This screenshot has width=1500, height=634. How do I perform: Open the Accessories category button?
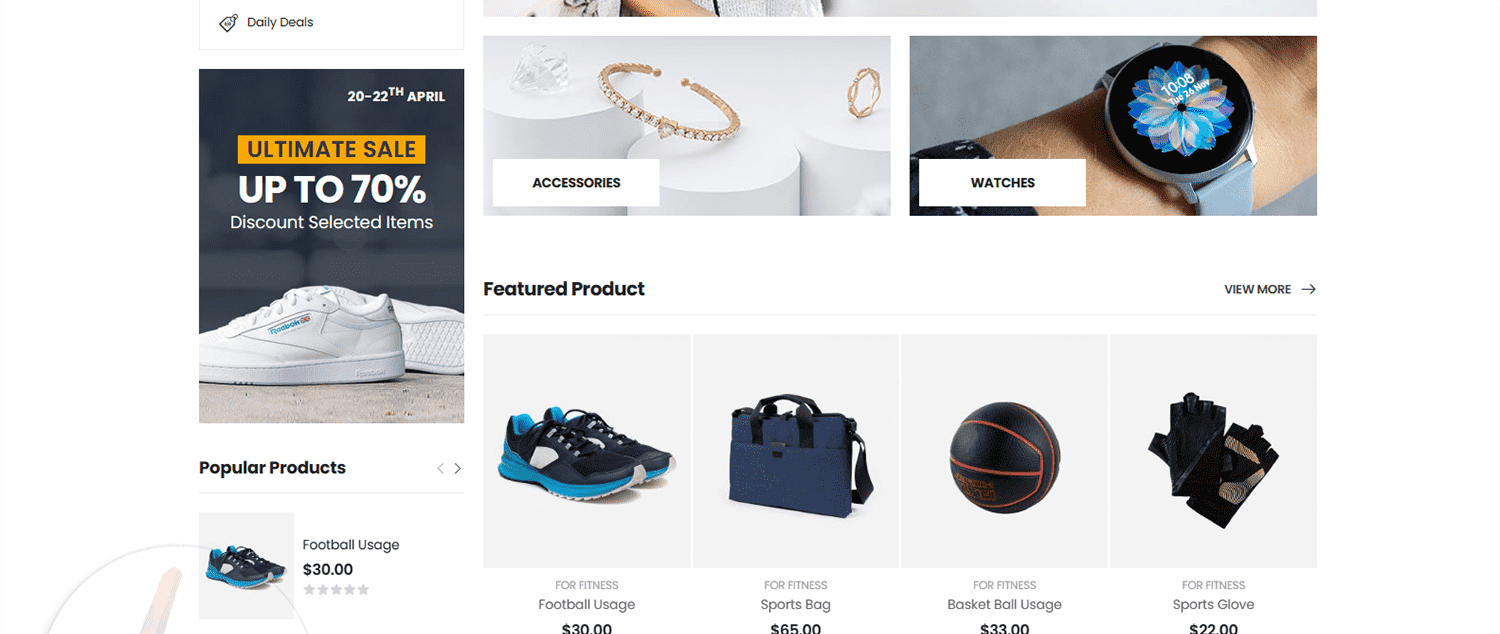point(576,183)
